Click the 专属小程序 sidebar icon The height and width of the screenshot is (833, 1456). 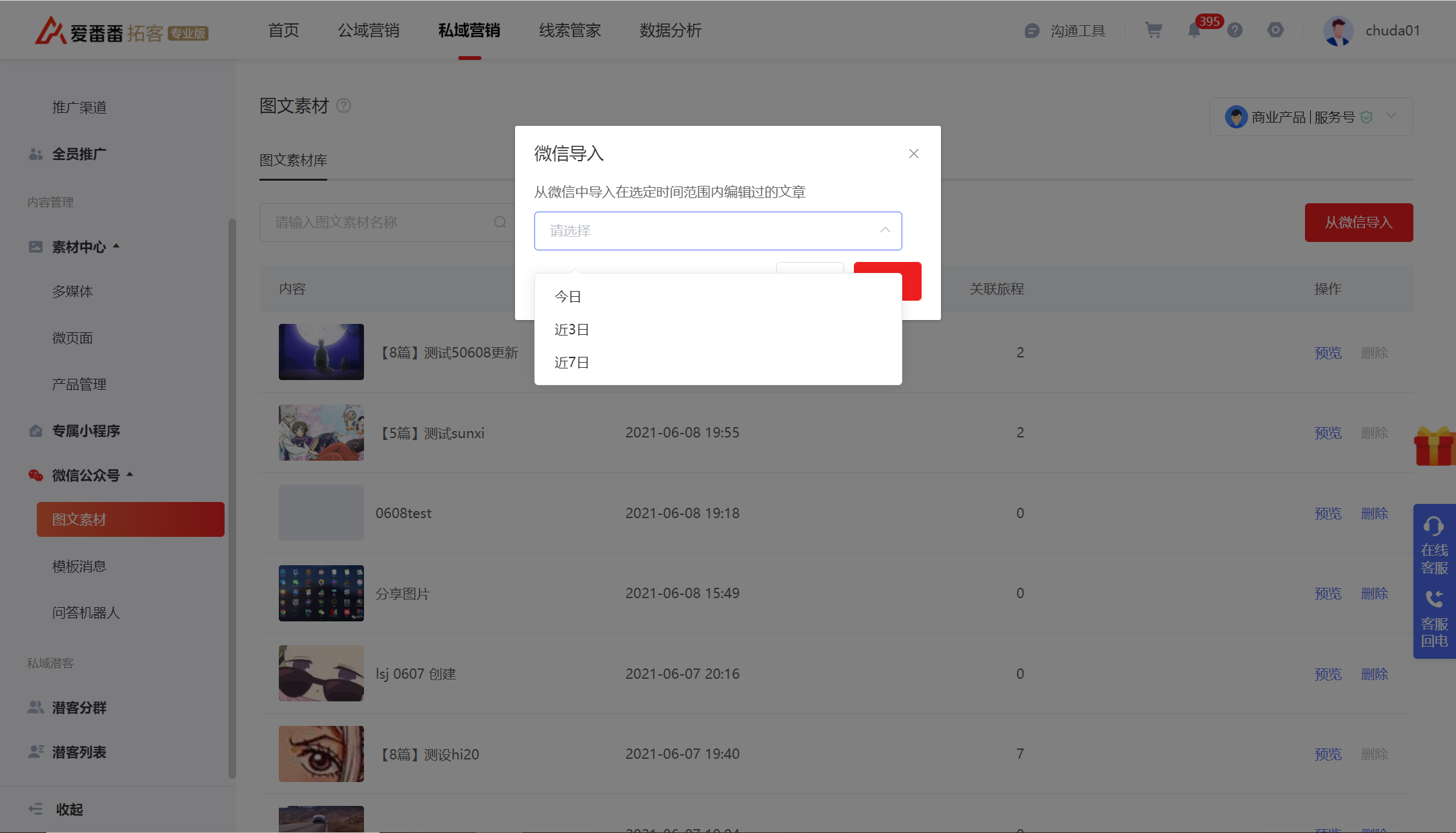coord(35,431)
